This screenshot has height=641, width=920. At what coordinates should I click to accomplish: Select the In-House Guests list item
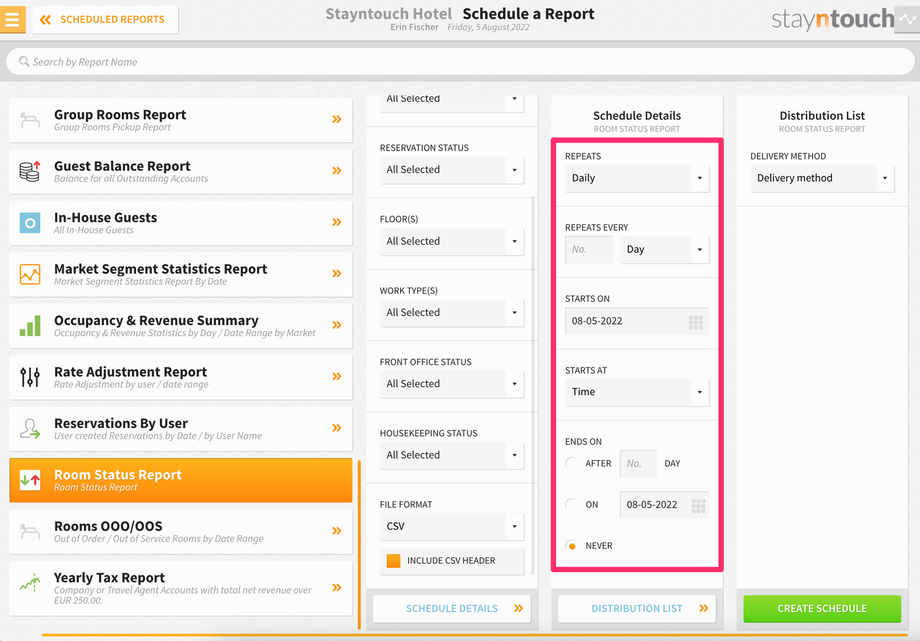coord(181,223)
